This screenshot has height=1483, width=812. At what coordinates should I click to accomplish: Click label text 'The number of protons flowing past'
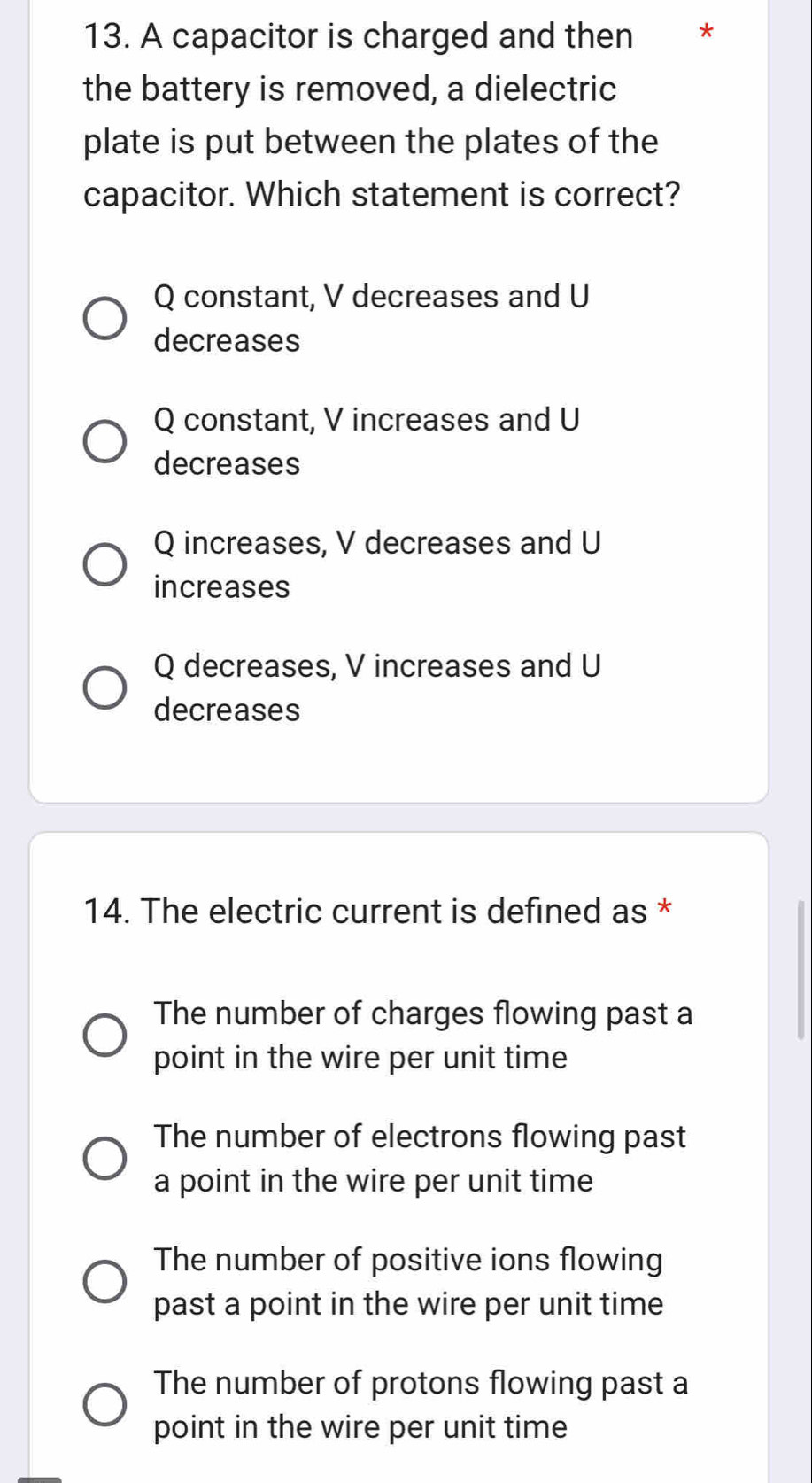click(420, 1404)
